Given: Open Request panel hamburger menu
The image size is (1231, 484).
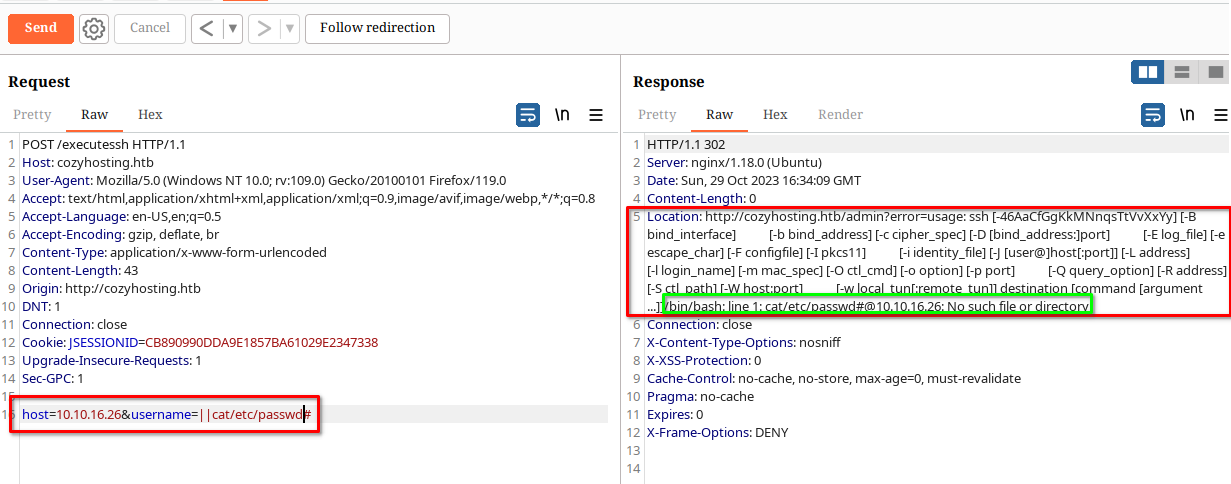Looking at the screenshot, I should 596,115.
